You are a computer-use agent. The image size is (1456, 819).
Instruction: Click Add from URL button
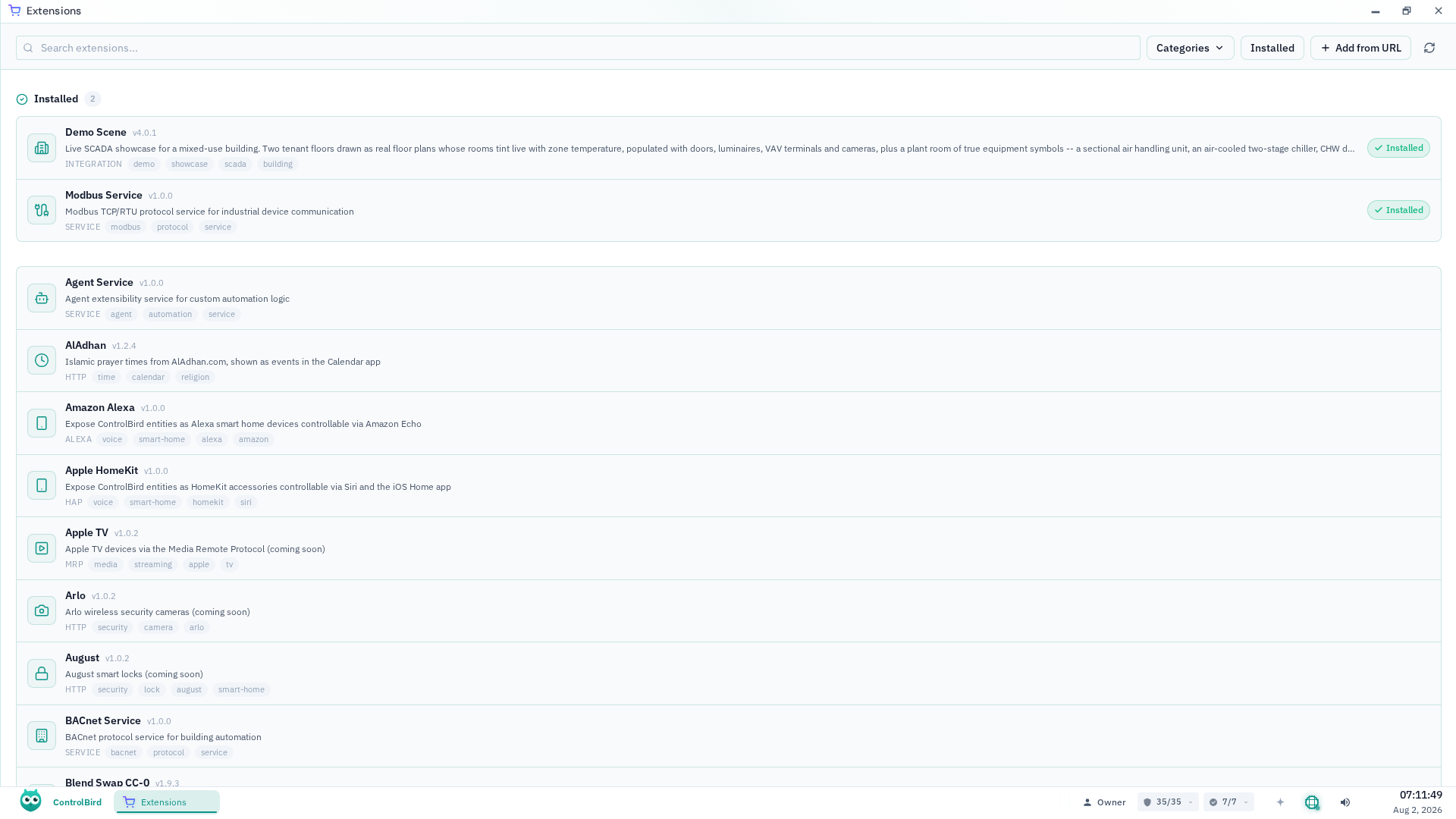pos(1360,48)
